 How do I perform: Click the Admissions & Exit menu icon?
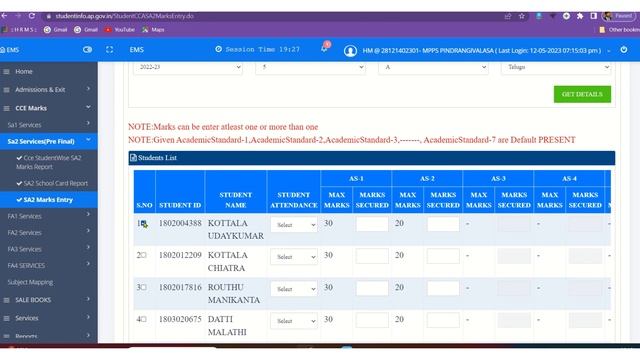pyautogui.click(x=7, y=90)
